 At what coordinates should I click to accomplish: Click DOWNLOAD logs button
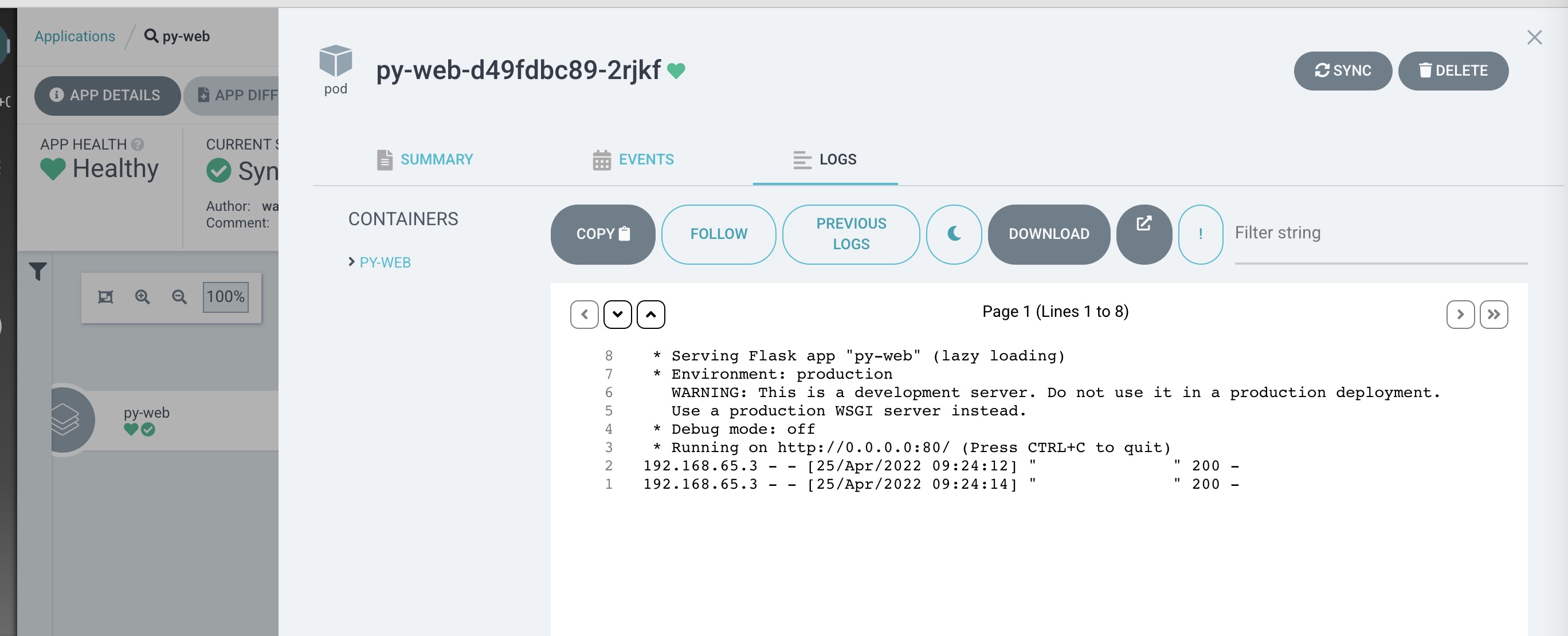pyautogui.click(x=1049, y=234)
